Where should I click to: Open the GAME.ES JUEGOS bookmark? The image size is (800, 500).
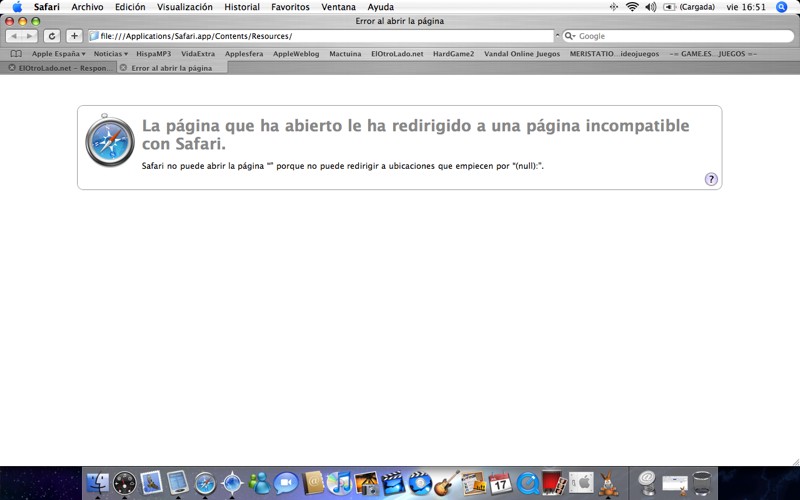click(713, 54)
